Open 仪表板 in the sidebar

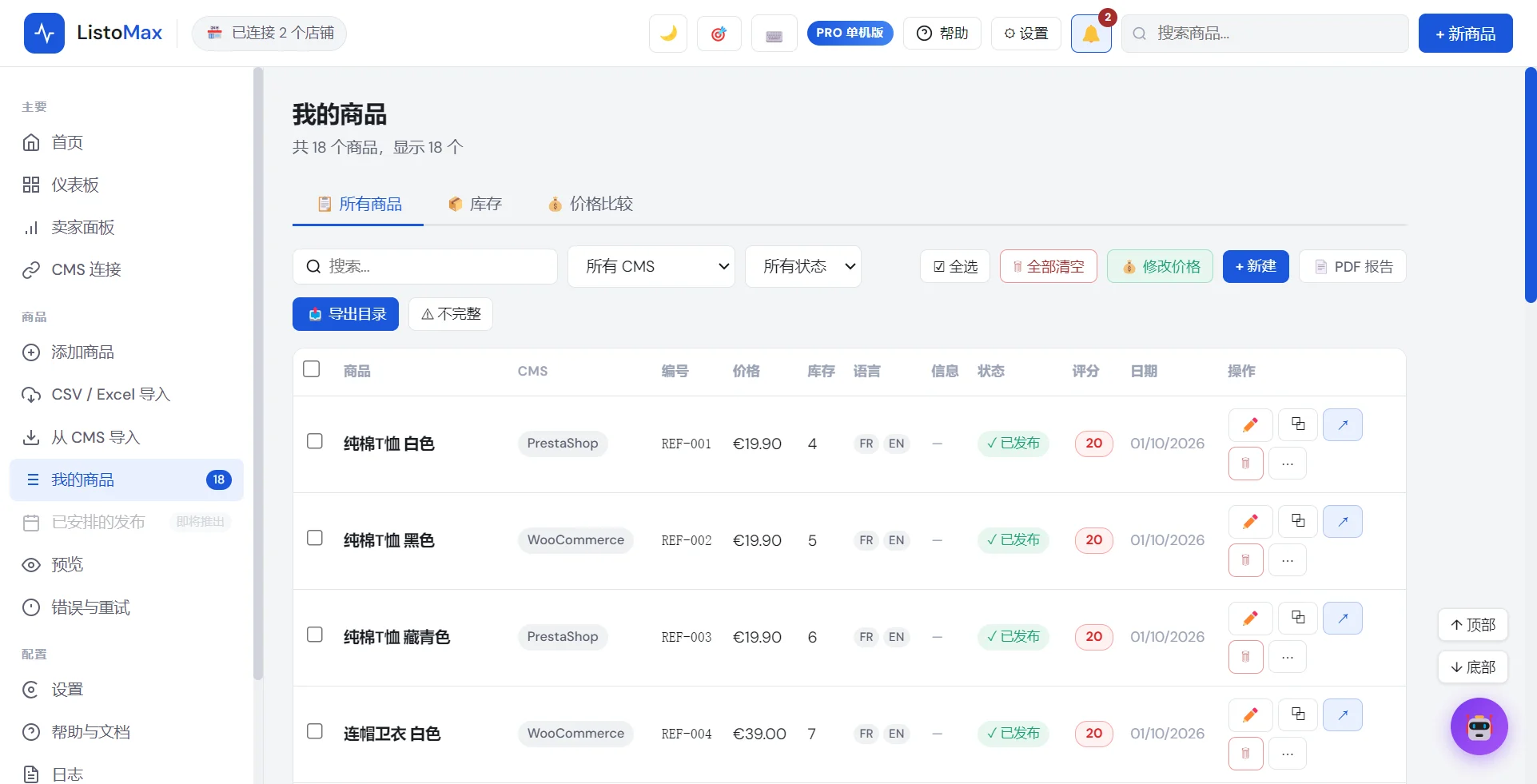126,185
